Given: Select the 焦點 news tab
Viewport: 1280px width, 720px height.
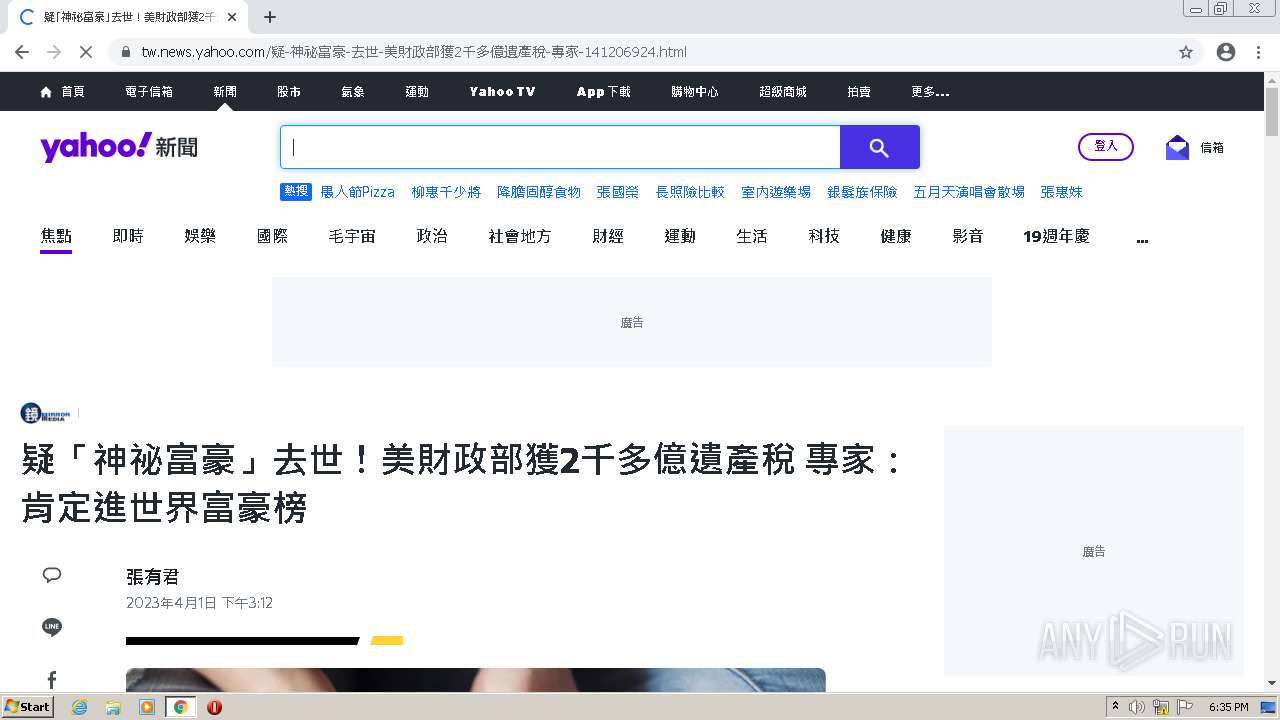Looking at the screenshot, I should tap(56, 236).
